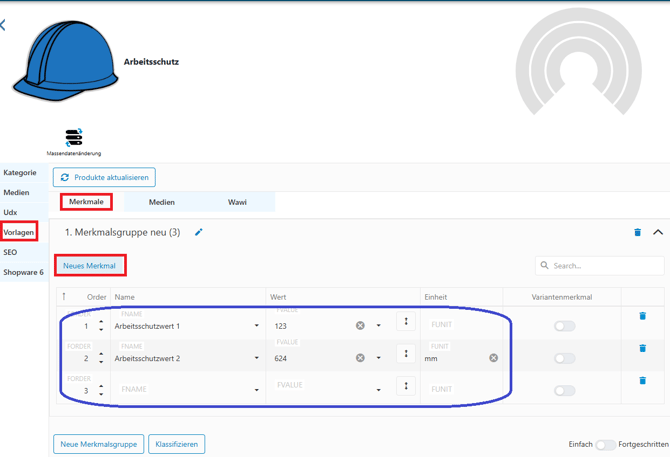This screenshot has width=670, height=457.
Task: Click Produkte aktualisieren button
Action: pyautogui.click(x=104, y=177)
